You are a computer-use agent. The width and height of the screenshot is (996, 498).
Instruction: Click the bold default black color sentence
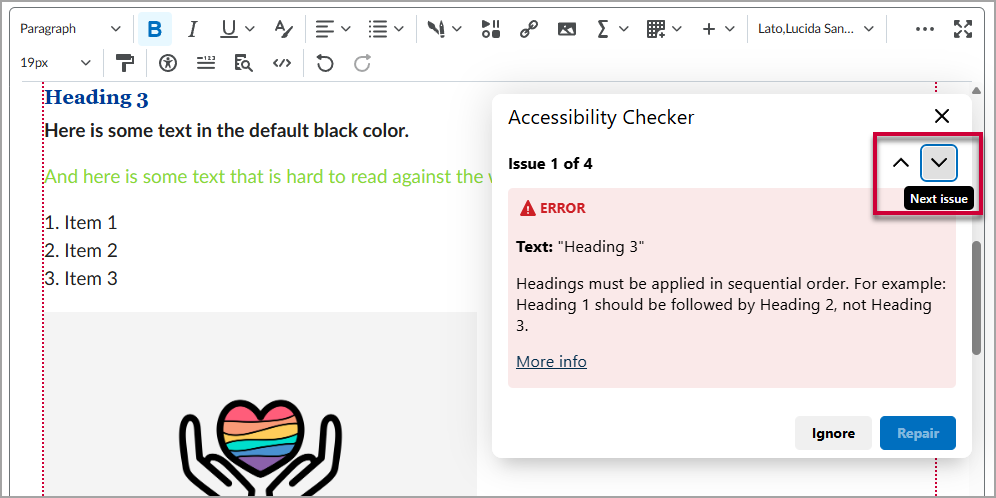pos(227,131)
